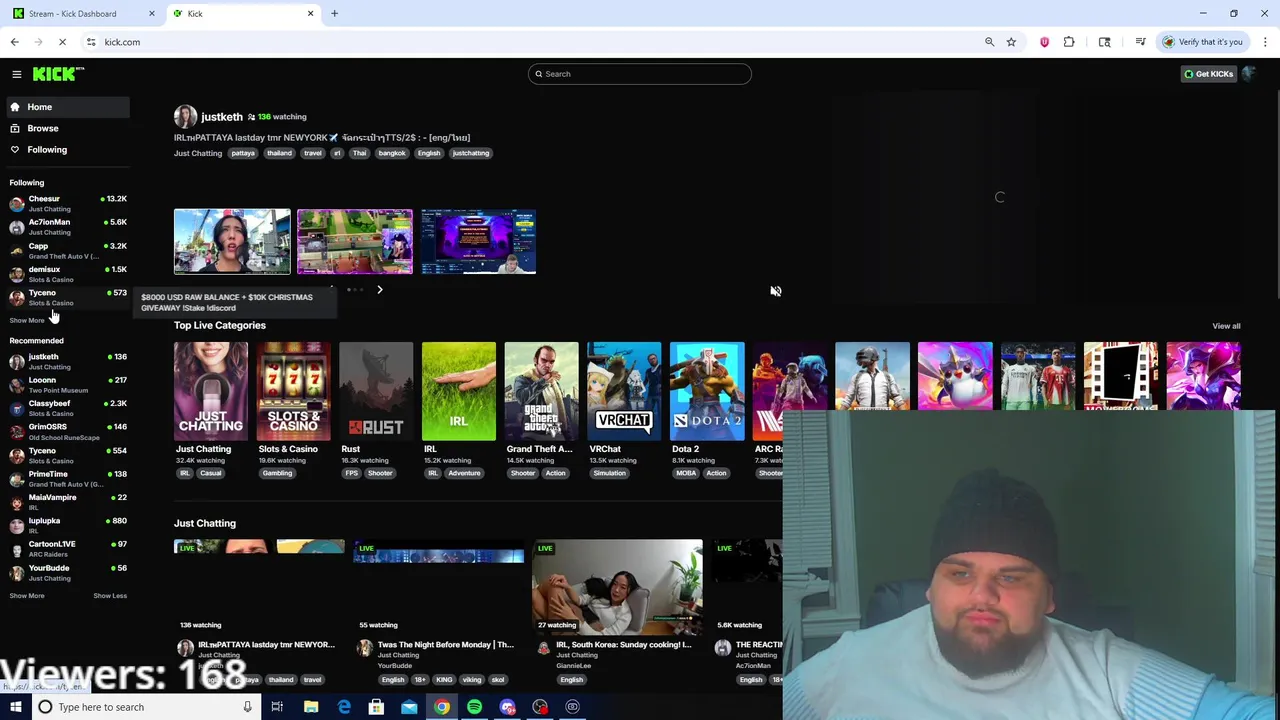The image size is (1280, 720).
Task: Open GrimOSRS in Recommended list
Action: [67, 432]
